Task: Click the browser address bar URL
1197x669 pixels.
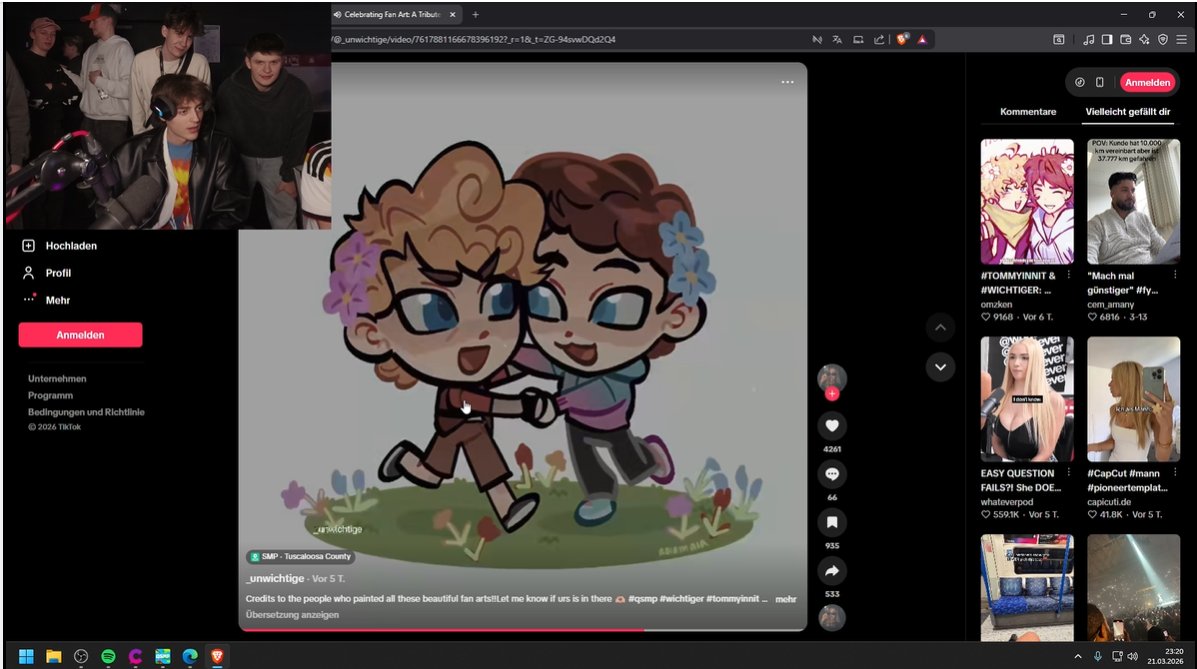Action: click(x=473, y=39)
